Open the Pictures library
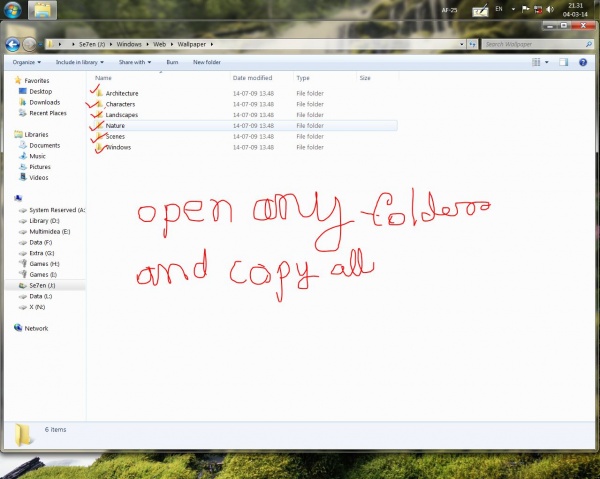This screenshot has width=600, height=479. pyautogui.click(x=40, y=167)
